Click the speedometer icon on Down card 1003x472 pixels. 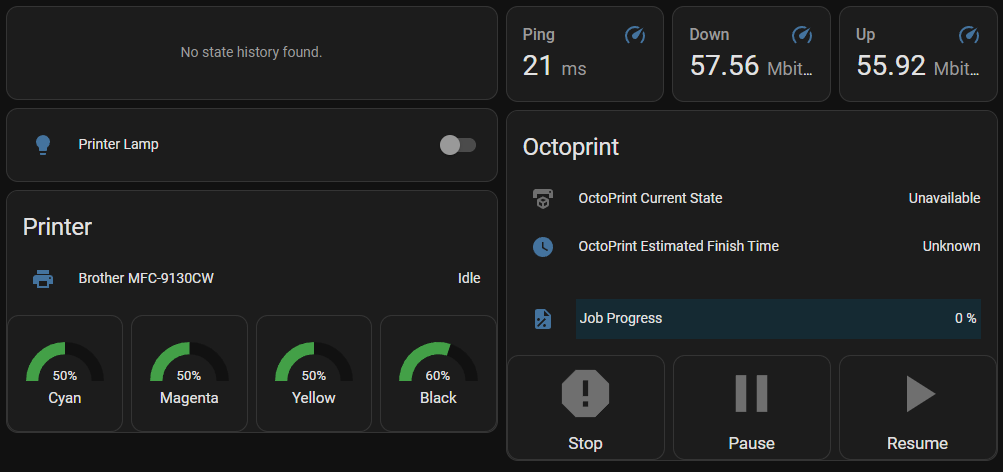pos(801,35)
